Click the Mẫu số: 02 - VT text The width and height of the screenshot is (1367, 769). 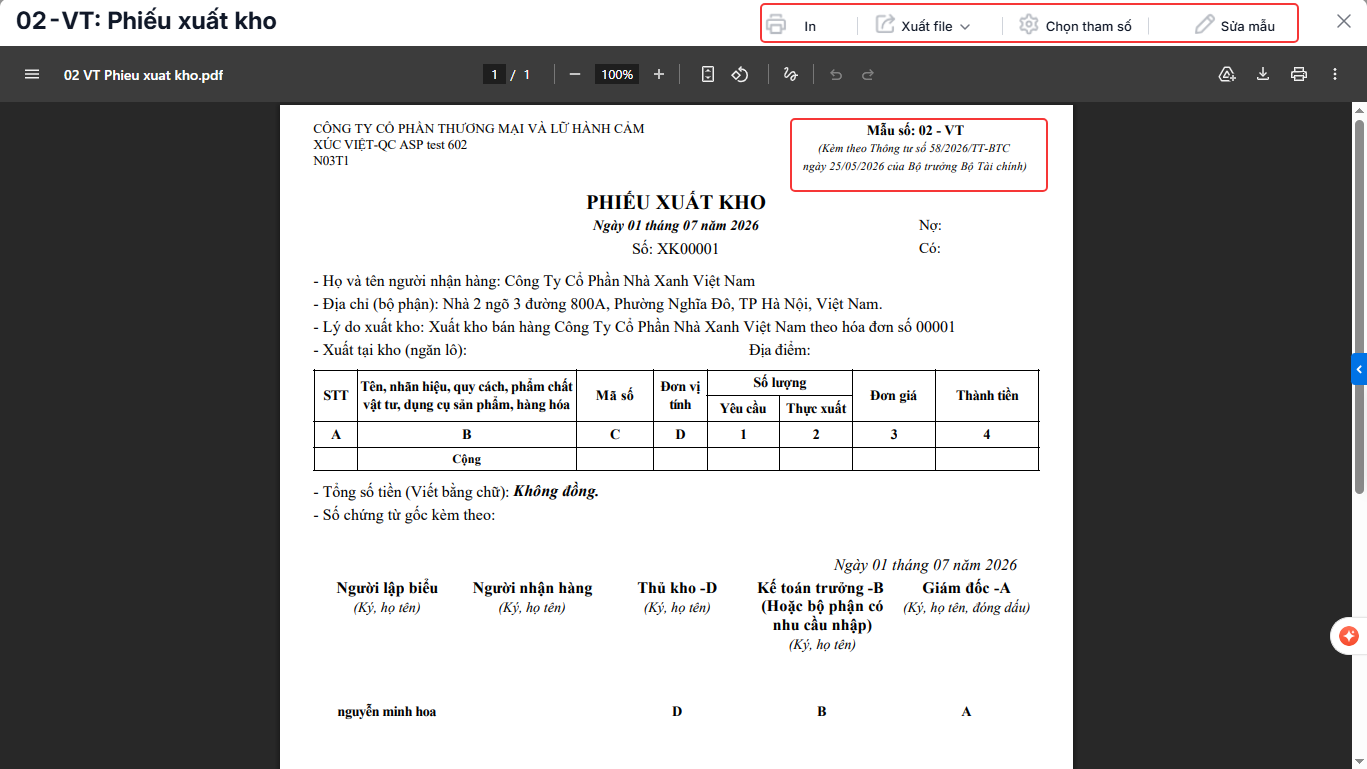point(916,130)
